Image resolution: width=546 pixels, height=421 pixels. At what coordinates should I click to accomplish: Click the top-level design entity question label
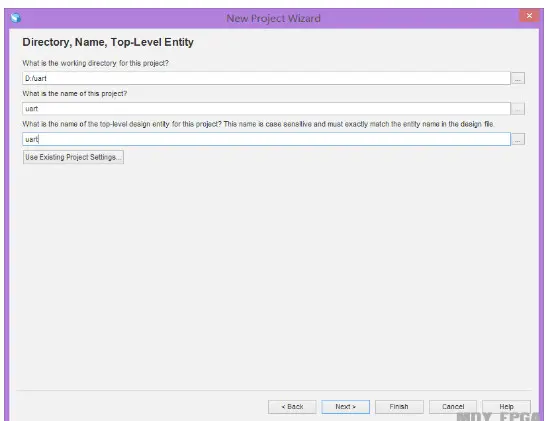click(x=258, y=124)
